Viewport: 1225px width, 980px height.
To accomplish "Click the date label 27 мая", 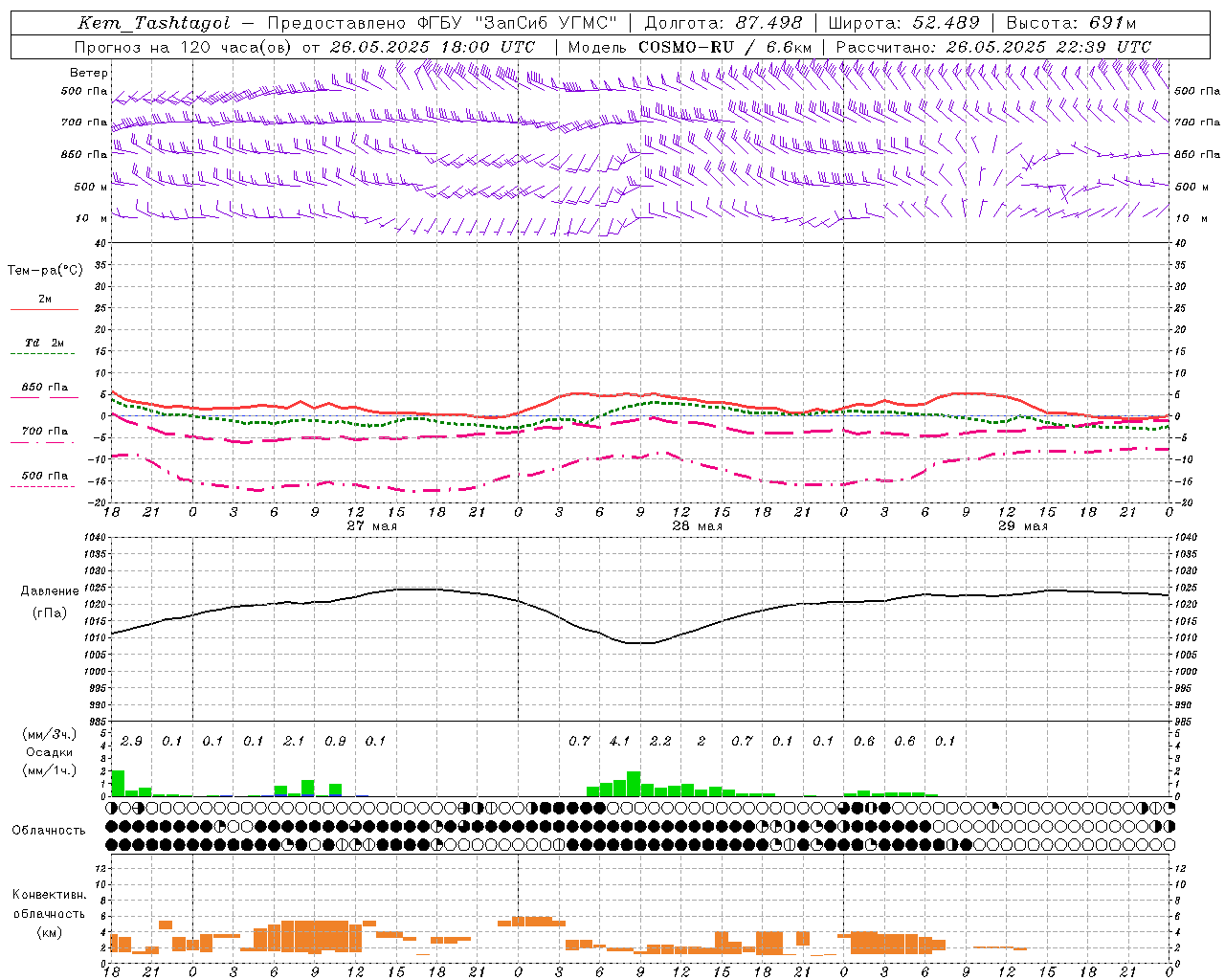I will (371, 526).
